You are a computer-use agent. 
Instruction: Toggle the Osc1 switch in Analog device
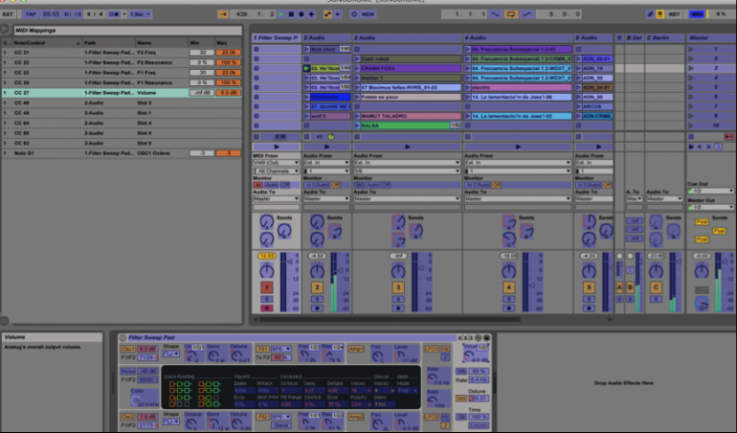pos(128,349)
